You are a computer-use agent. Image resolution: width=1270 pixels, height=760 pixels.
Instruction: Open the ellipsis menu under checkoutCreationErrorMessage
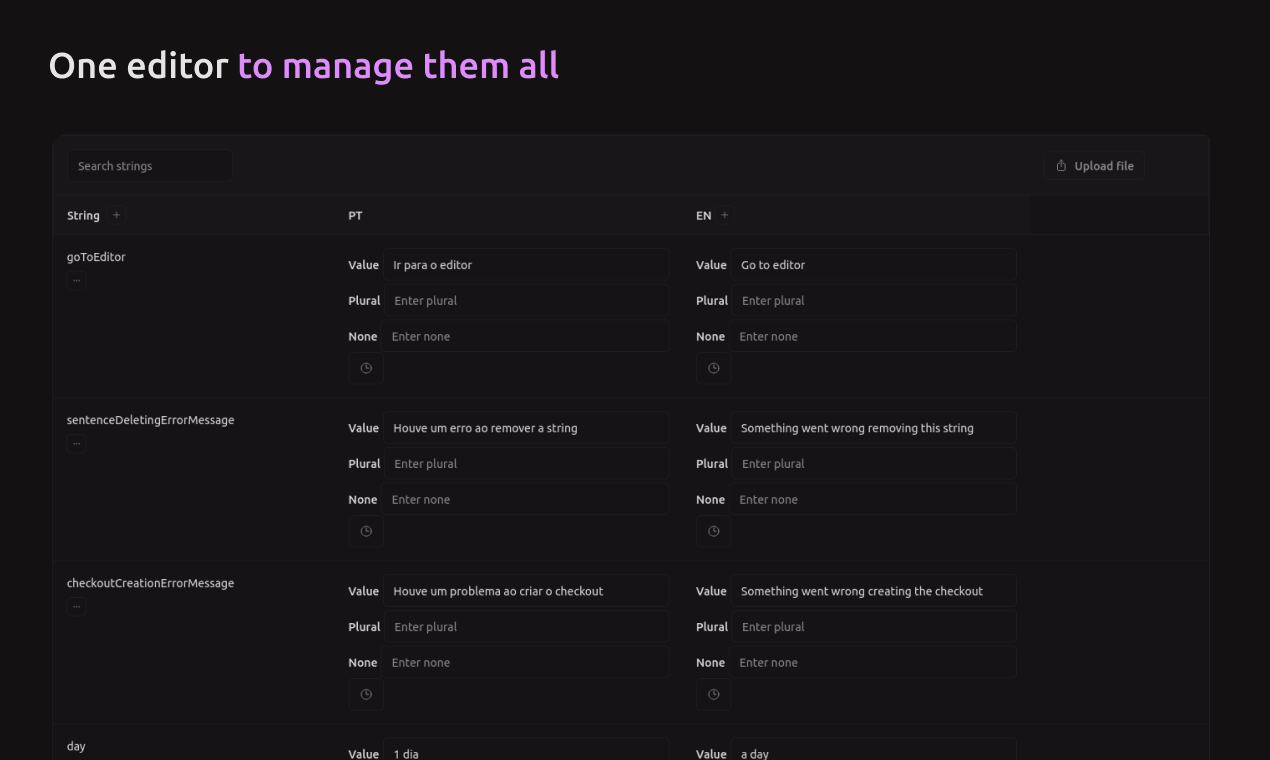pos(76,606)
